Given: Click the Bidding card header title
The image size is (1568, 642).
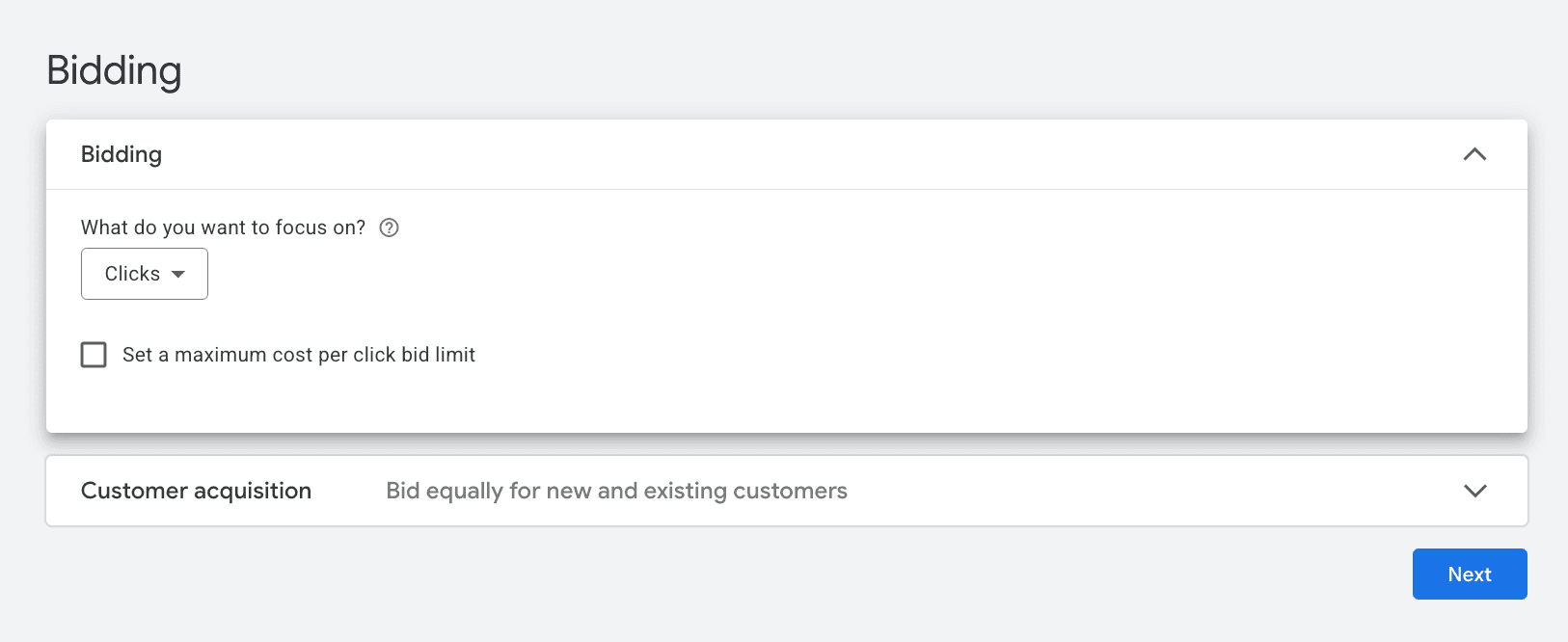Looking at the screenshot, I should pos(122,154).
